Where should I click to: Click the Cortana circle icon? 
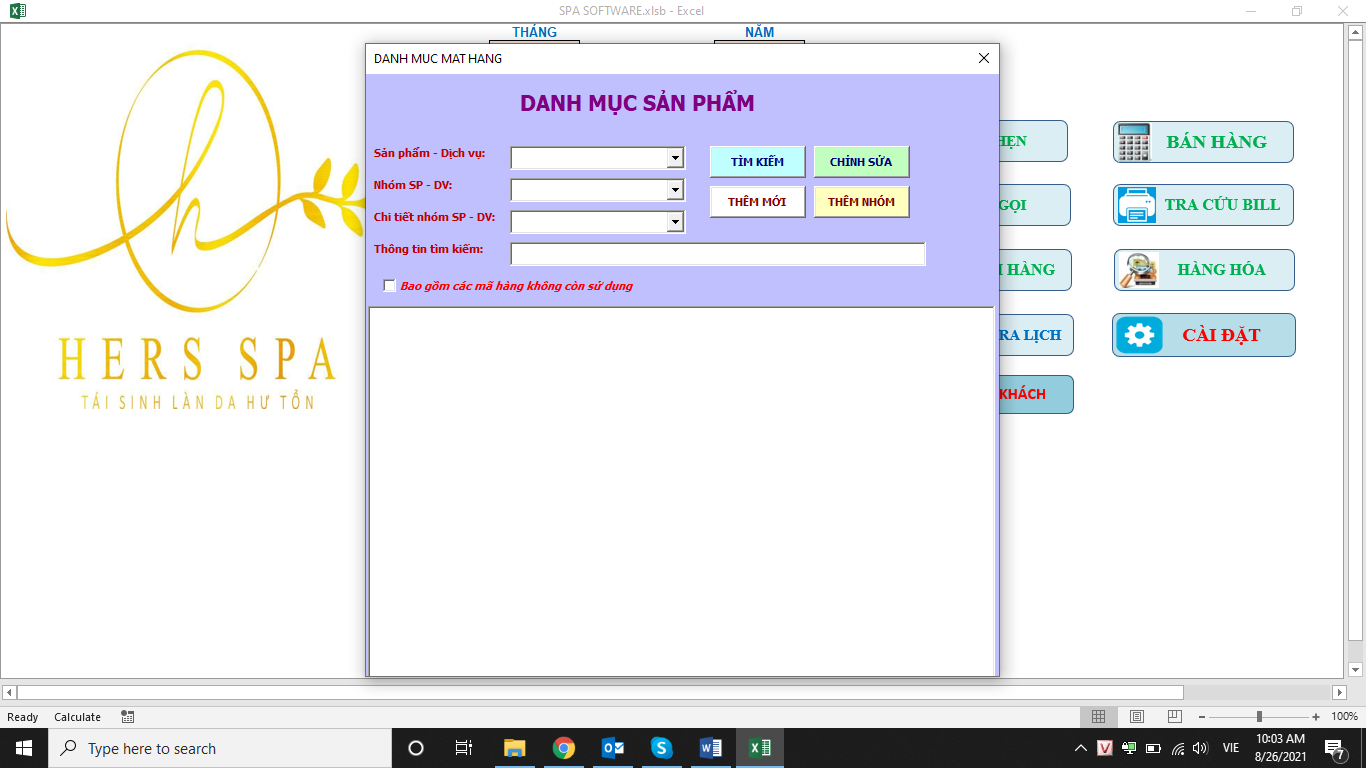416,748
